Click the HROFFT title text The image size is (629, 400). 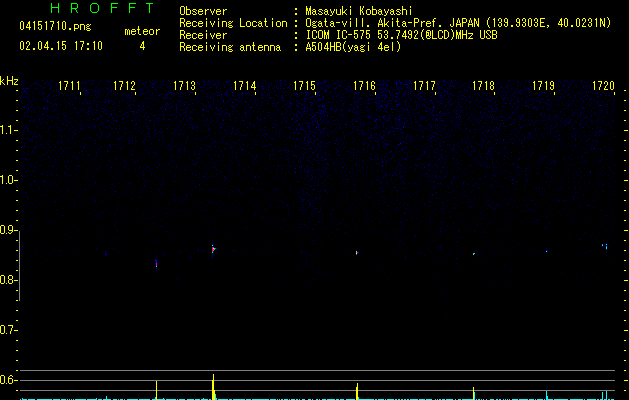click(x=102, y=8)
